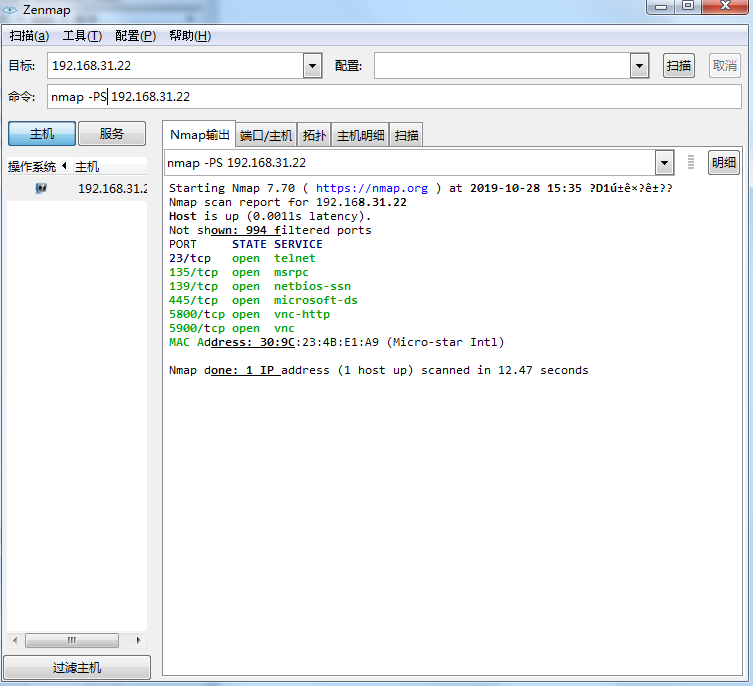Open the 帮助(H) menu
This screenshot has height=686, width=753.
190,36
